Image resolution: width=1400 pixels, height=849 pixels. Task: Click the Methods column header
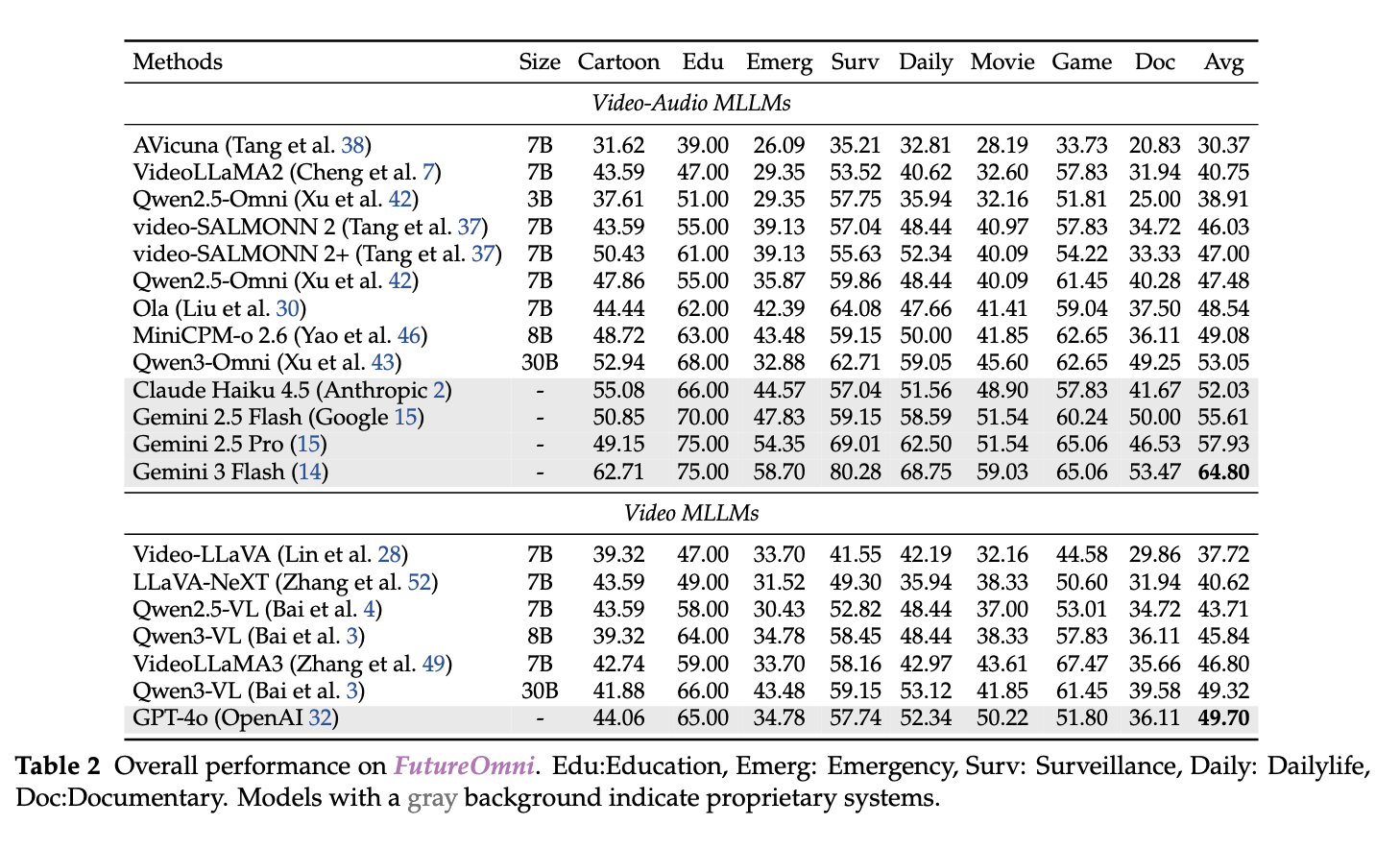(x=178, y=61)
